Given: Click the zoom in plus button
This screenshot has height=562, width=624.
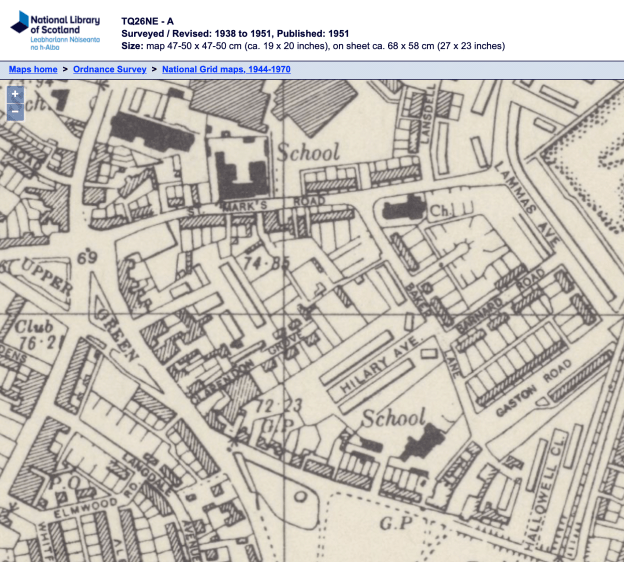Looking at the screenshot, I should (15, 95).
